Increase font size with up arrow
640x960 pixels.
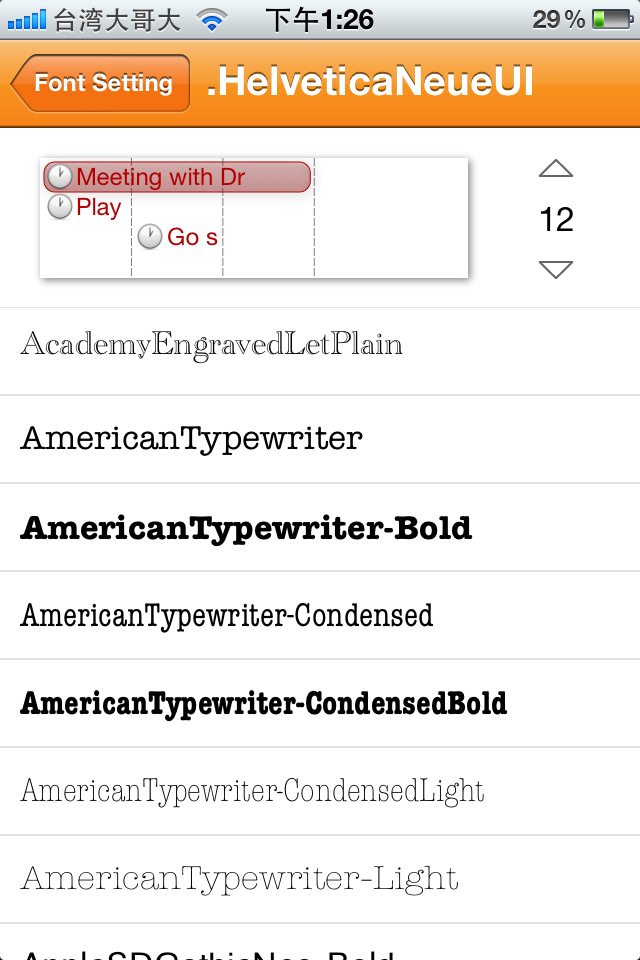tap(556, 169)
